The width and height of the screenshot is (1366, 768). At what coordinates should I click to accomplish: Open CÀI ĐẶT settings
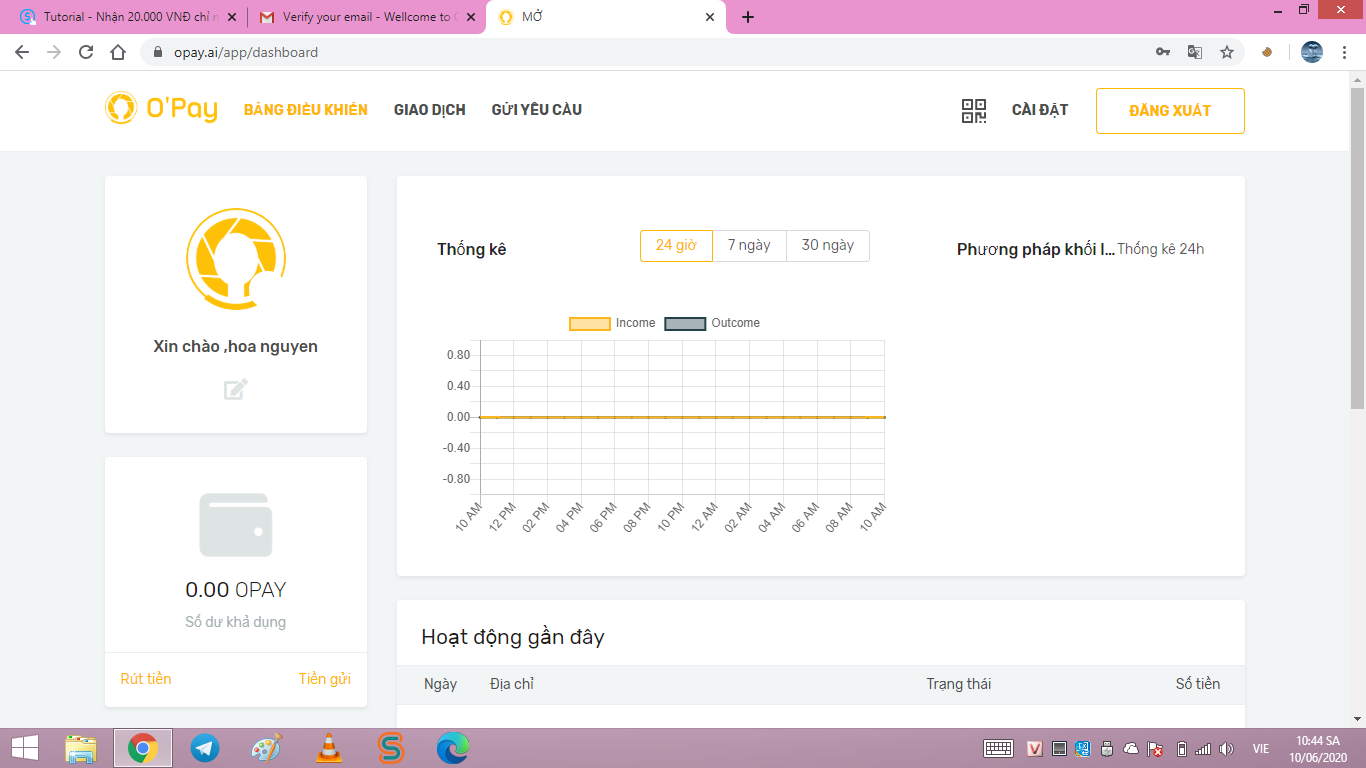[1040, 110]
